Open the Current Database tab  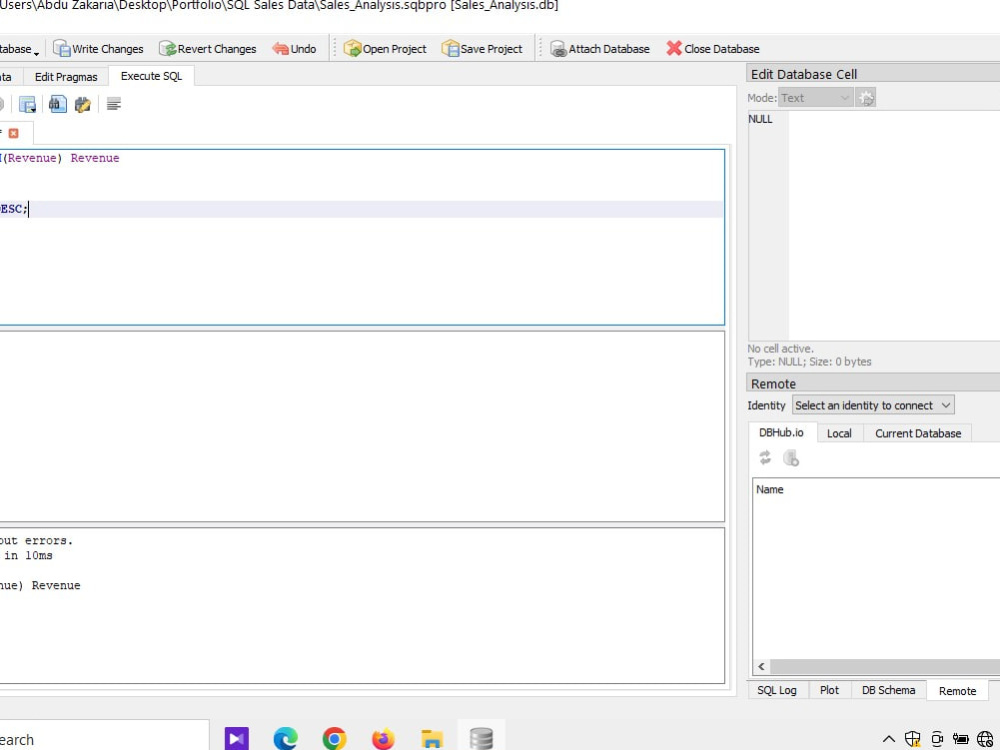coord(918,433)
